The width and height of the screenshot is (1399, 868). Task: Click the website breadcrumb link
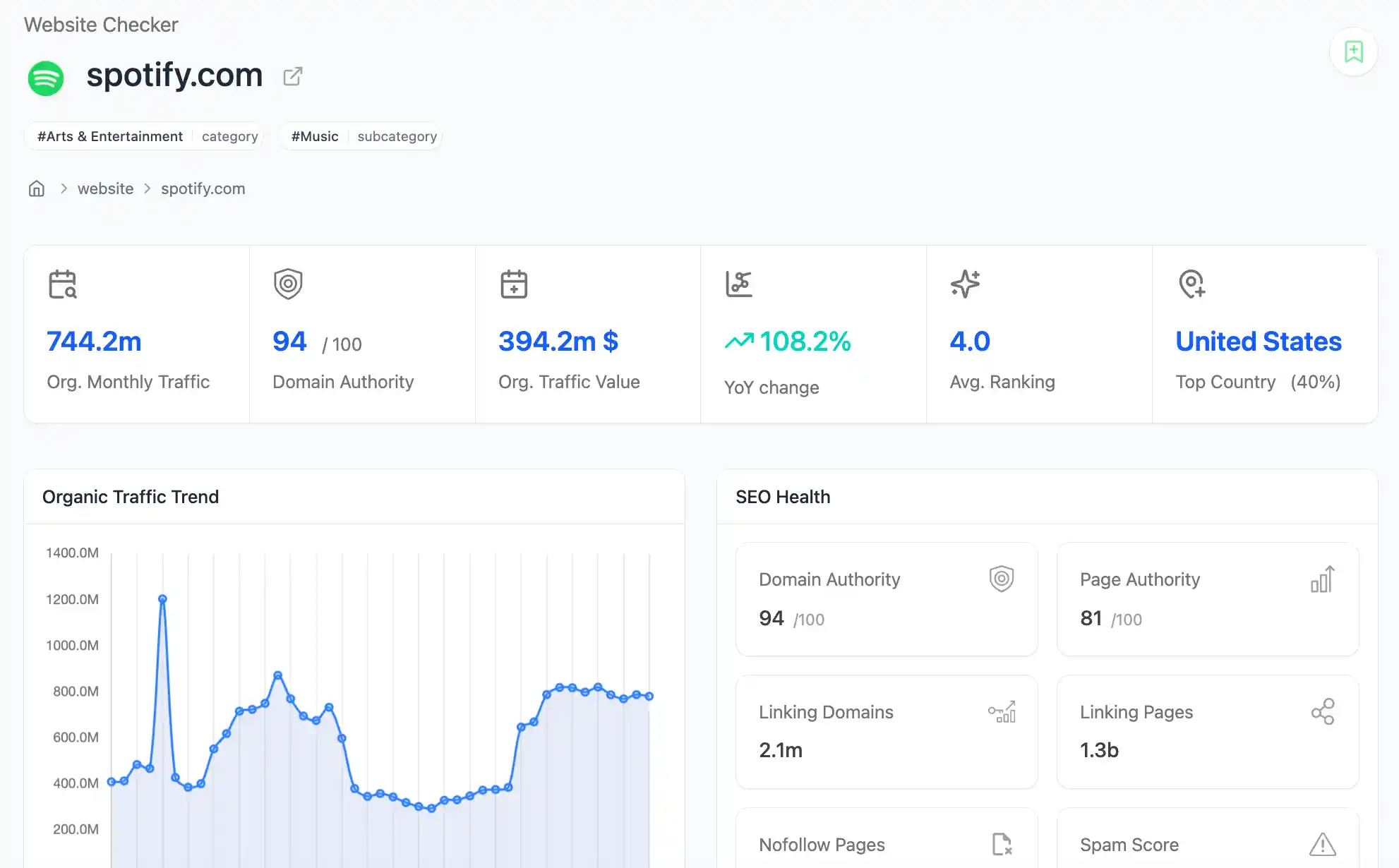[x=105, y=188]
